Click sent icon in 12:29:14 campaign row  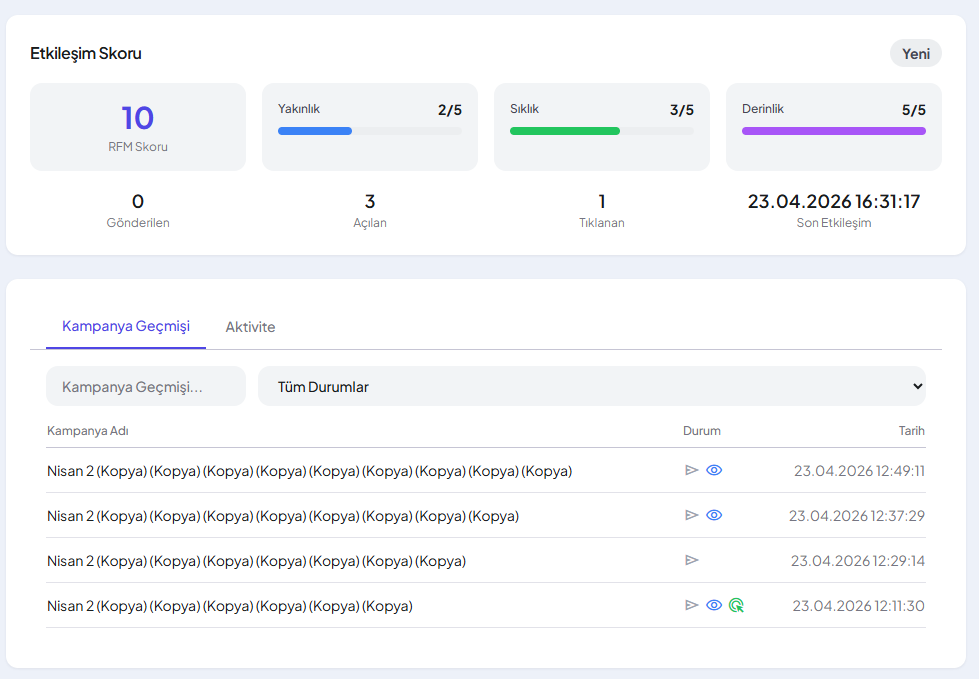tap(691, 560)
